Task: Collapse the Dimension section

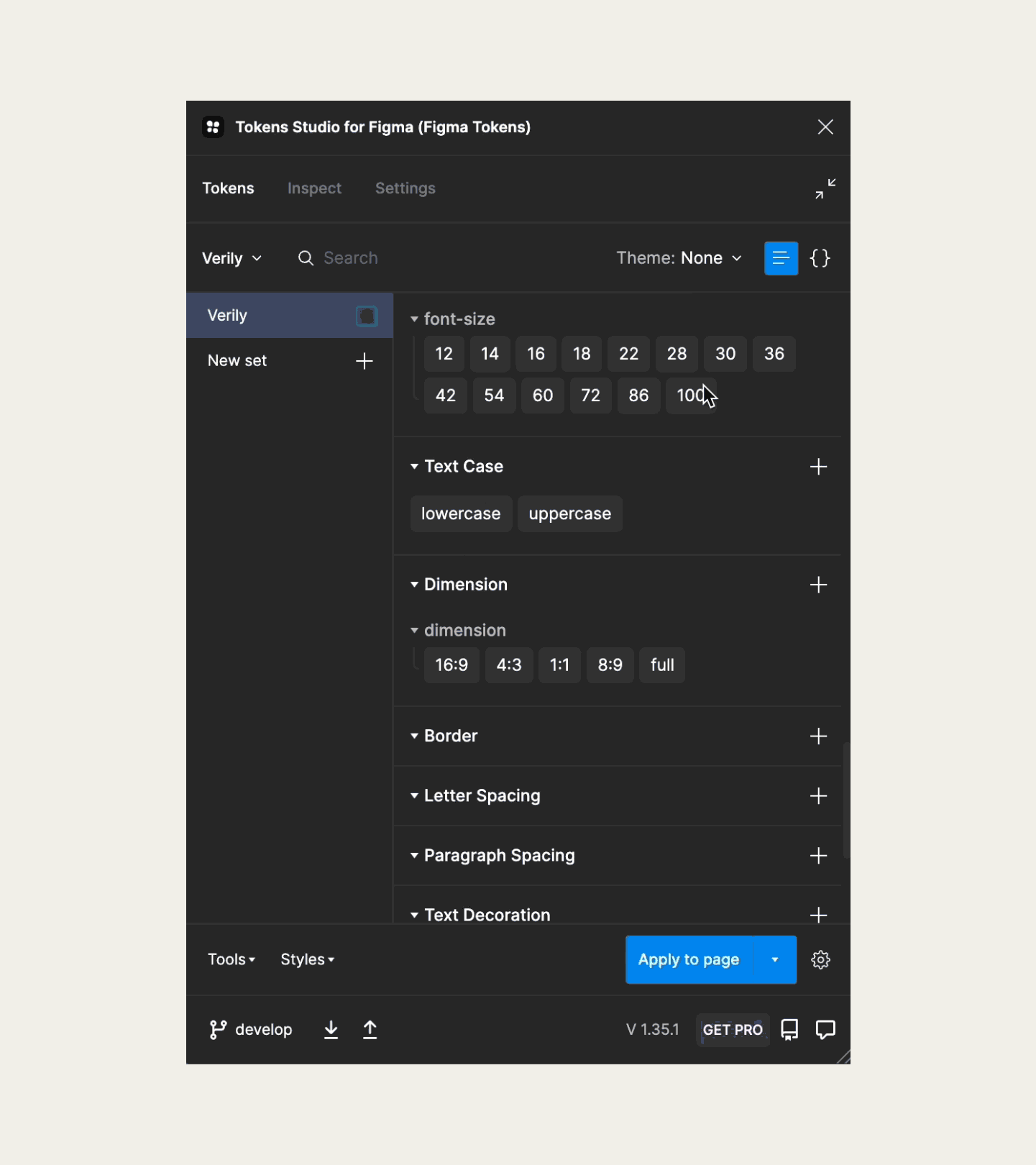Action: pyautogui.click(x=414, y=585)
